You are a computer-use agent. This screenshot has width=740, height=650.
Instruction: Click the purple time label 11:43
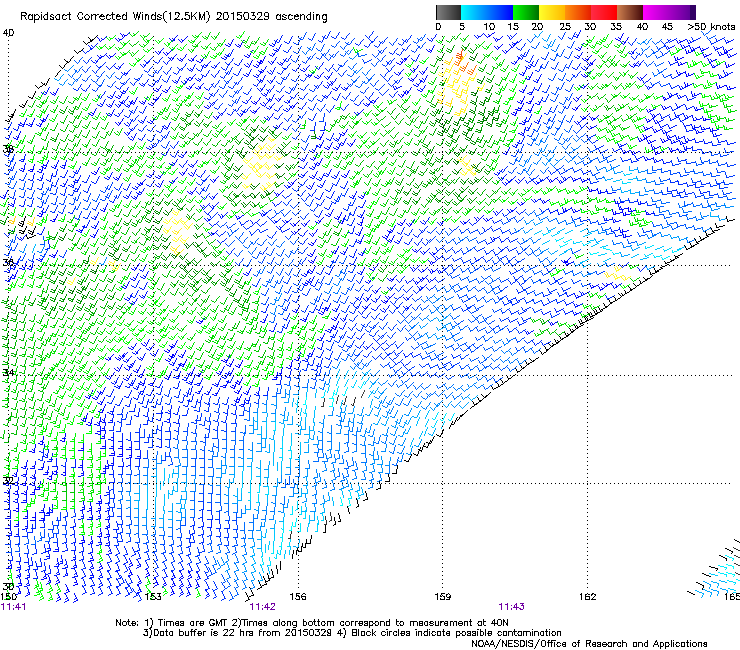(512, 607)
